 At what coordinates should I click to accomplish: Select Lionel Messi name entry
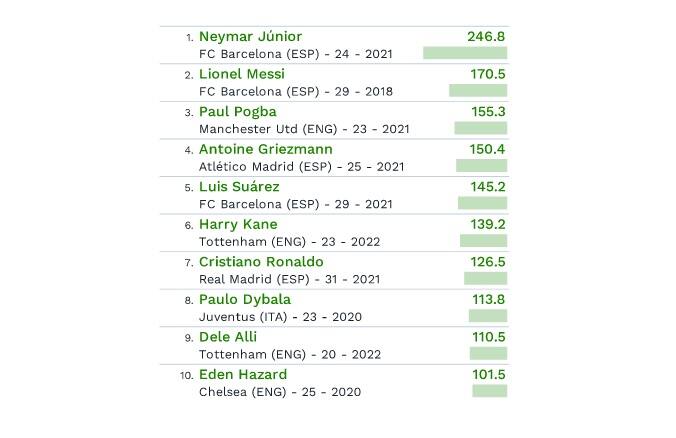pyautogui.click(x=242, y=74)
